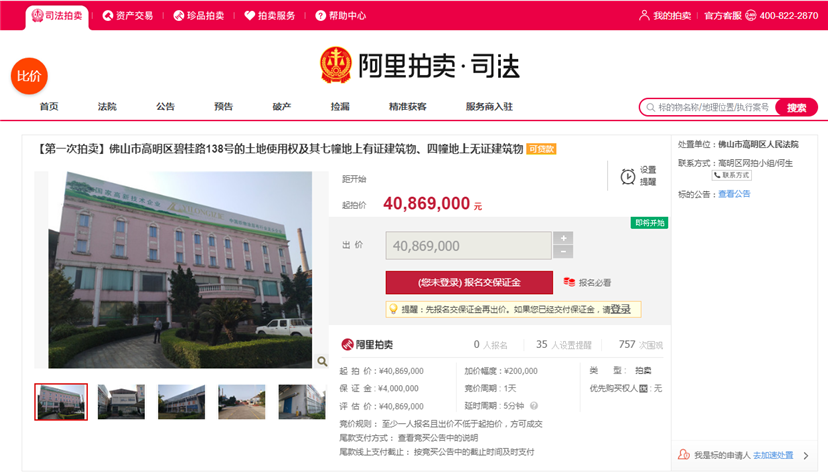Click the lightbulb 提醒 icon
The height and width of the screenshot is (476, 828).
tap(393, 309)
